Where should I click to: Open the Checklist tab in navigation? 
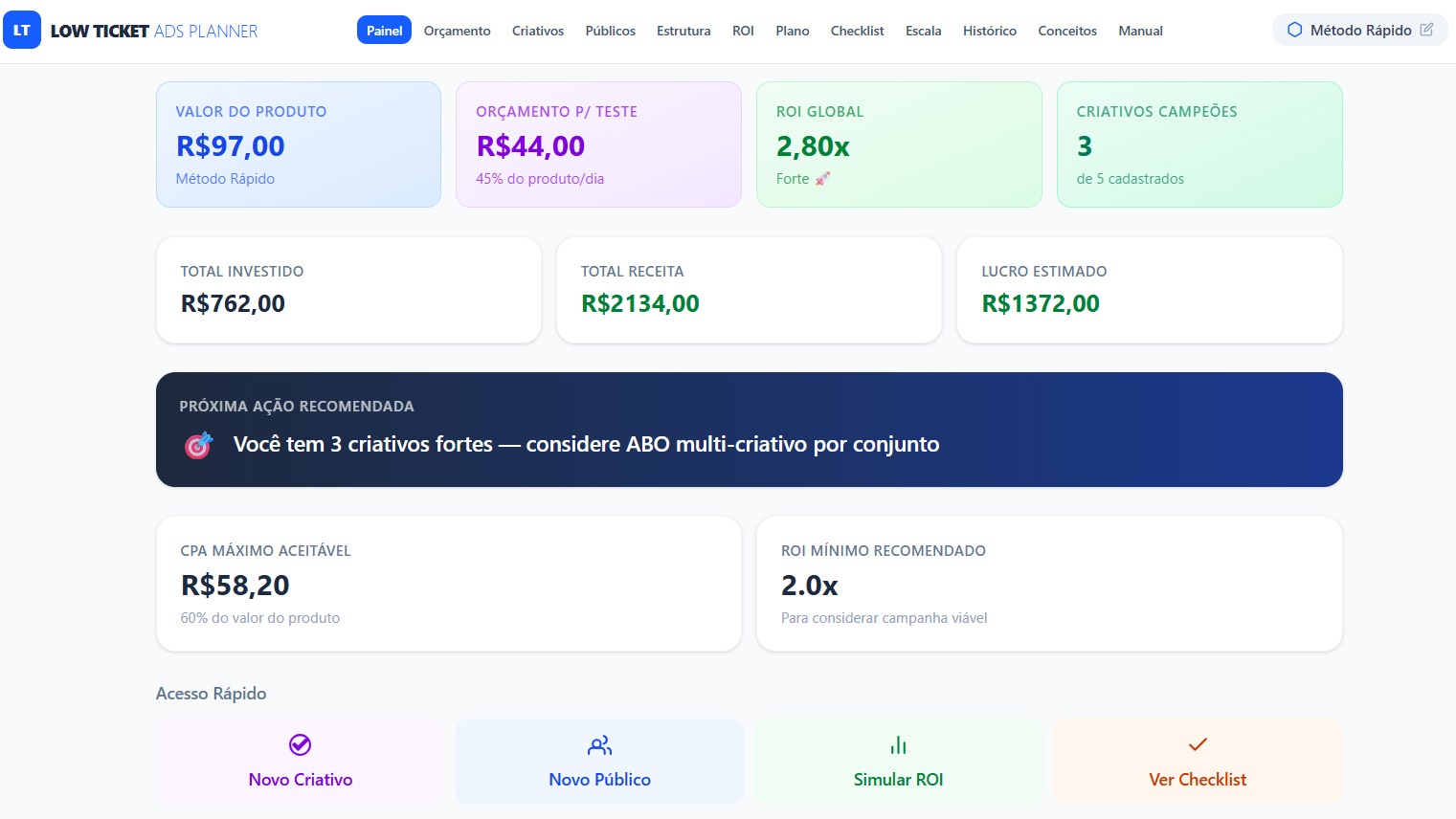point(858,31)
